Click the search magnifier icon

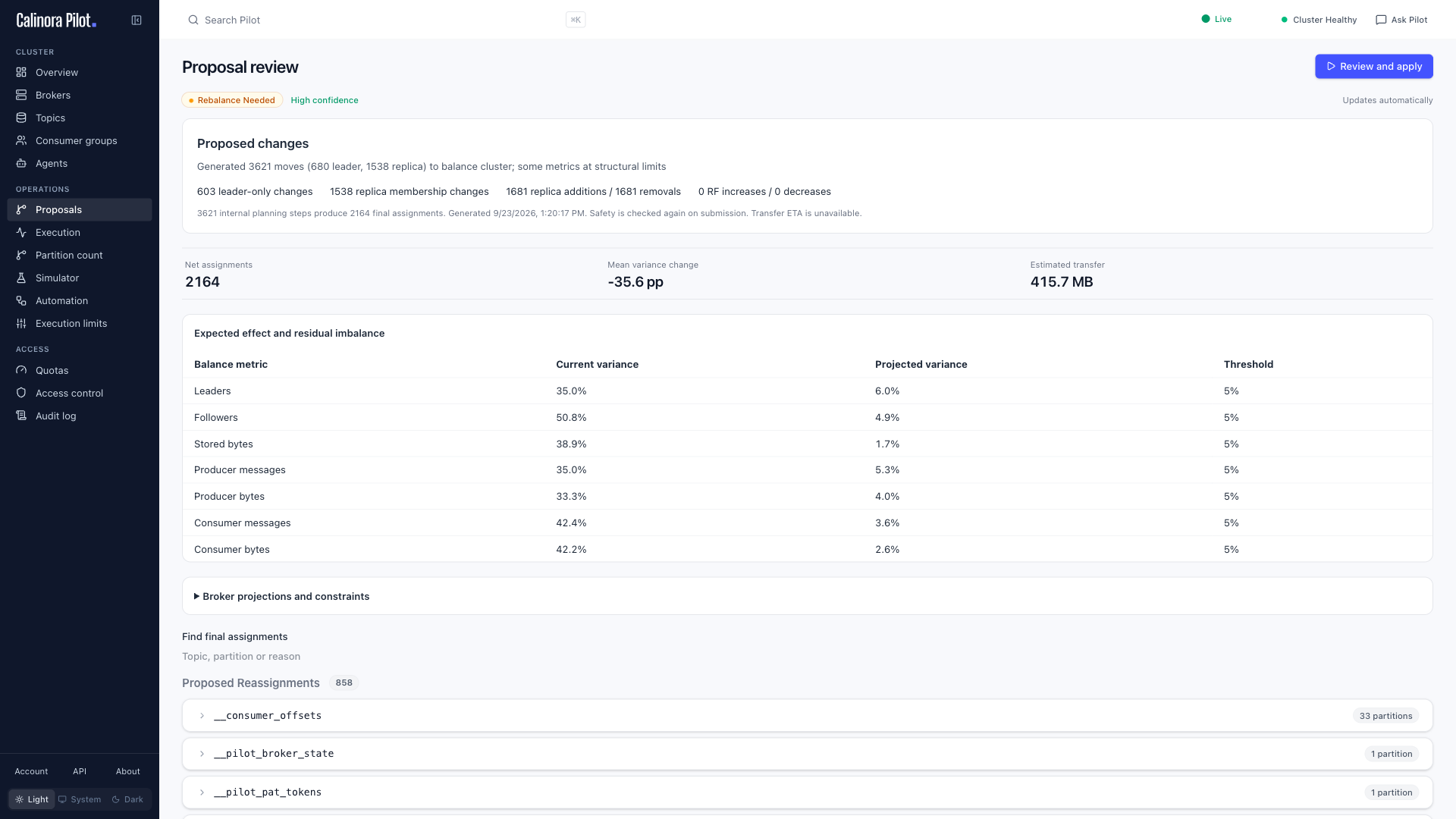click(x=193, y=20)
